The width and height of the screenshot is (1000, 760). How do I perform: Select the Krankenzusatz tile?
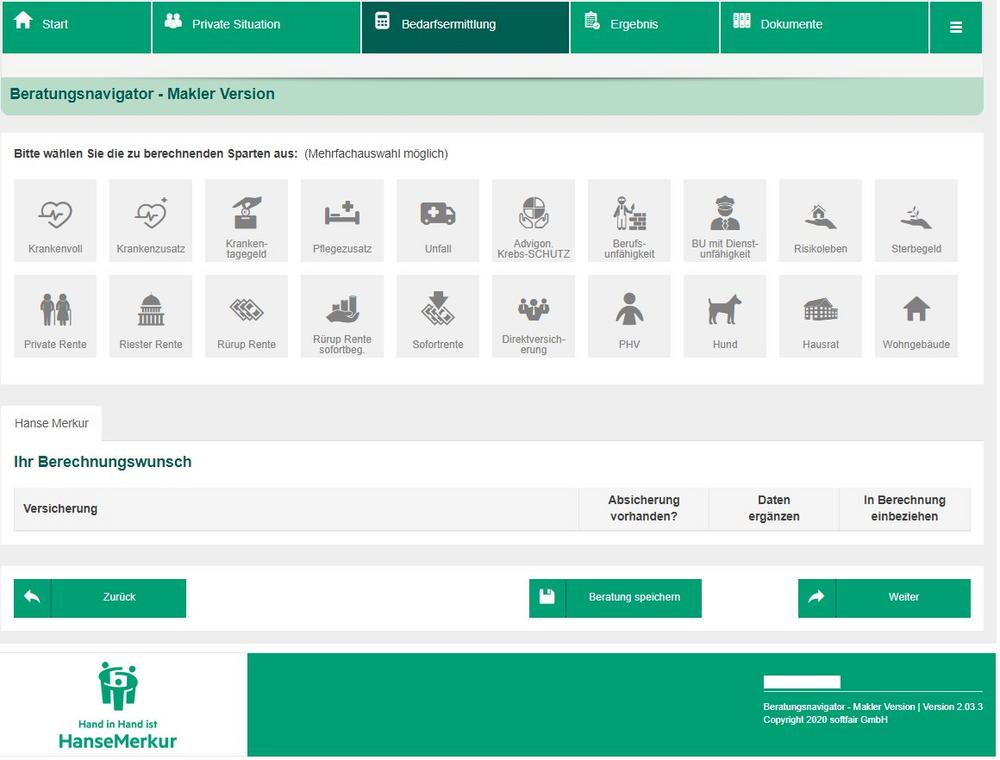(x=151, y=221)
